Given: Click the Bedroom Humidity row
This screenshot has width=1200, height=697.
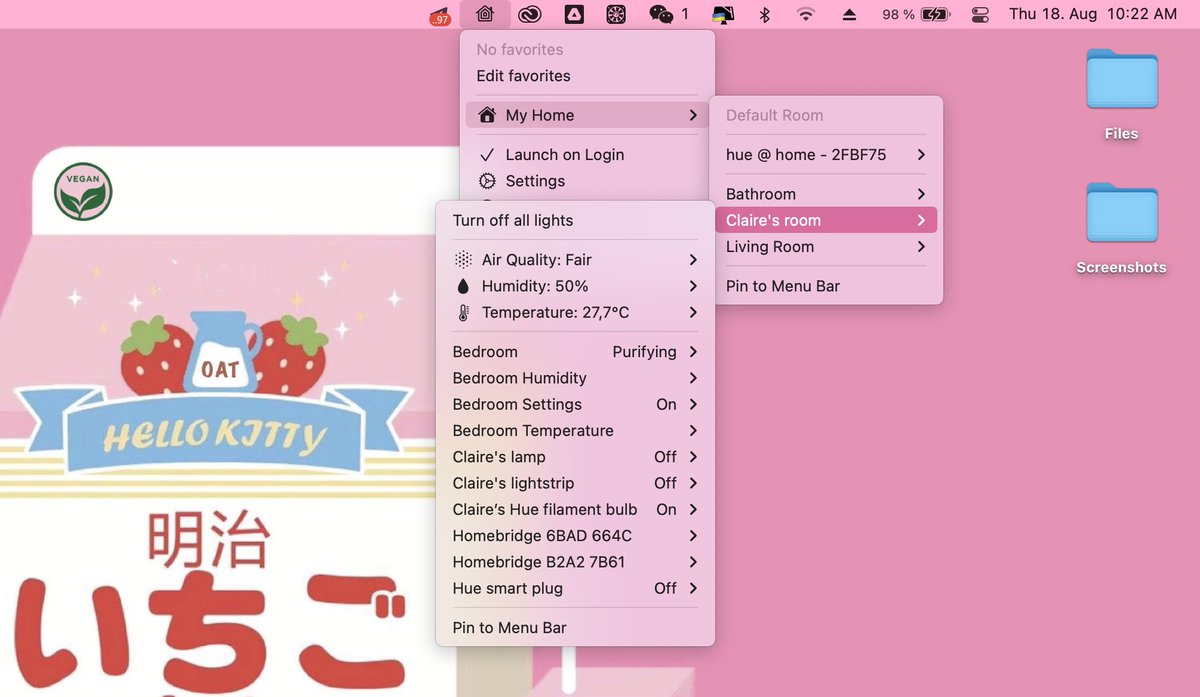Looking at the screenshot, I should point(575,378).
